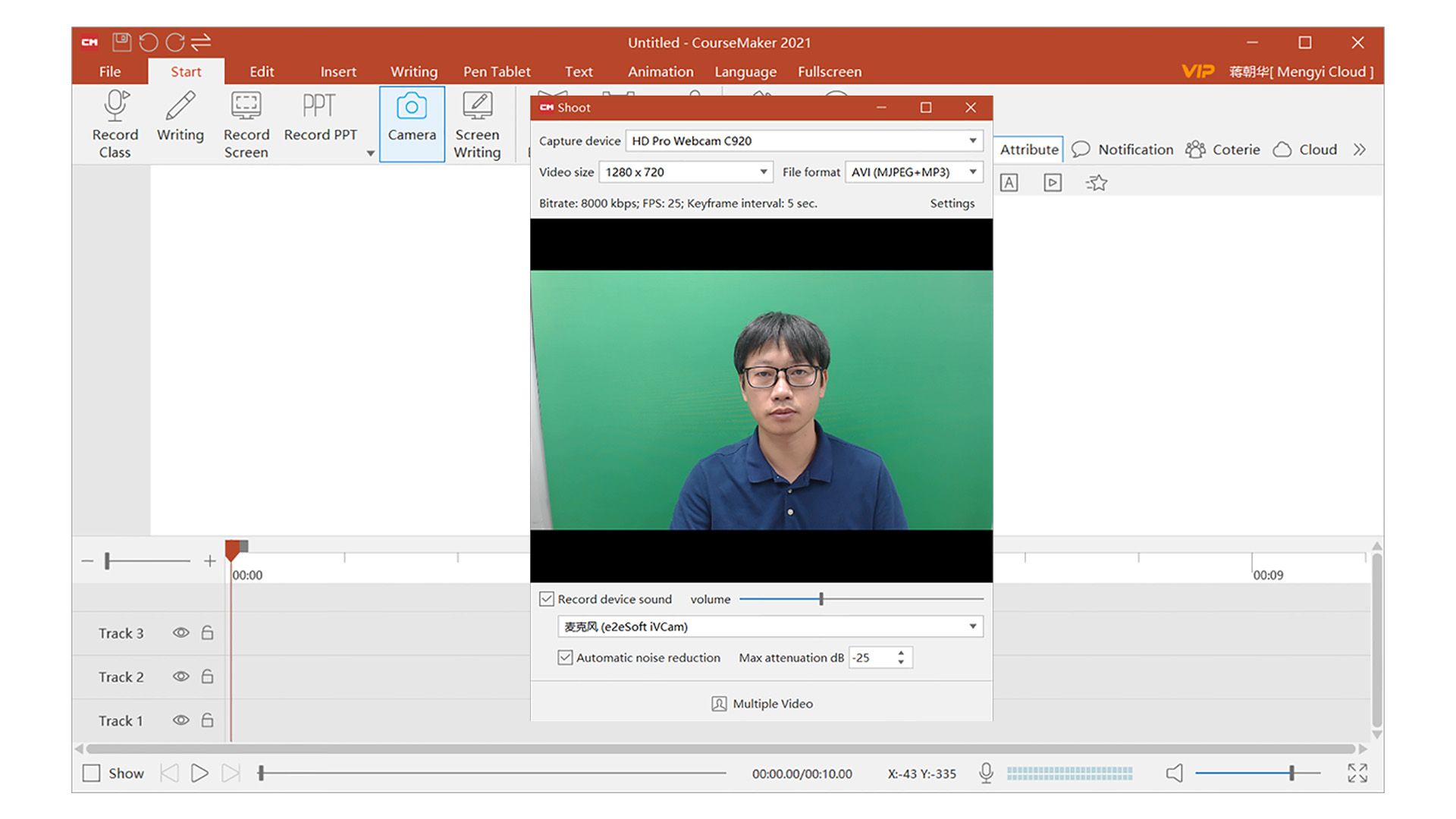Mute using the speaker icon

[x=1175, y=773]
